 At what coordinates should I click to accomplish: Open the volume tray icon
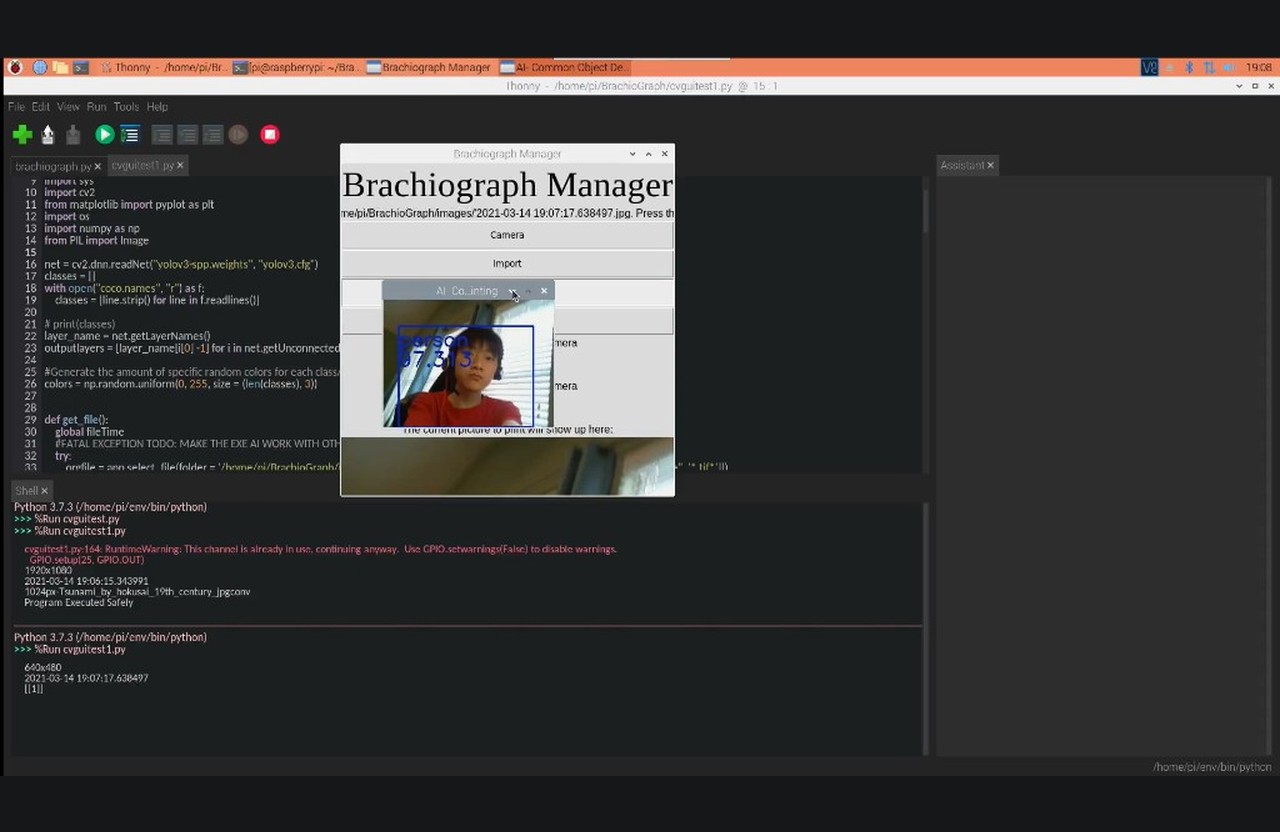1229,67
